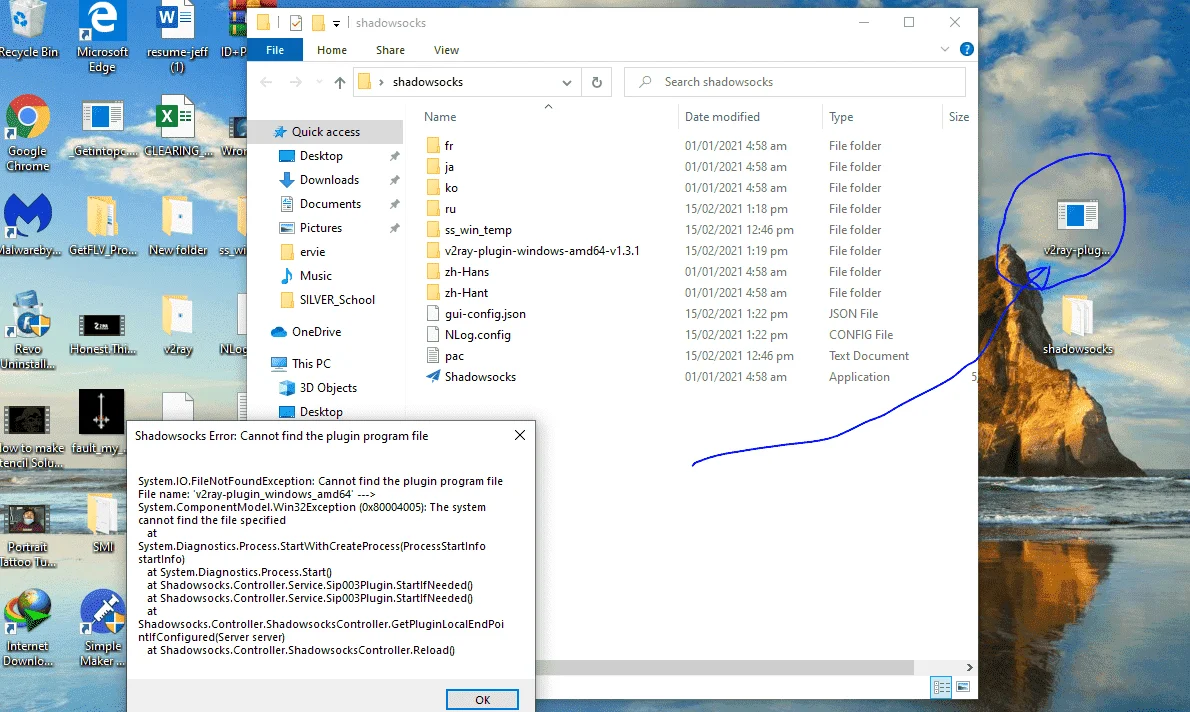Open the File menu tab
Screen dimensions: 1190x712
275,50
